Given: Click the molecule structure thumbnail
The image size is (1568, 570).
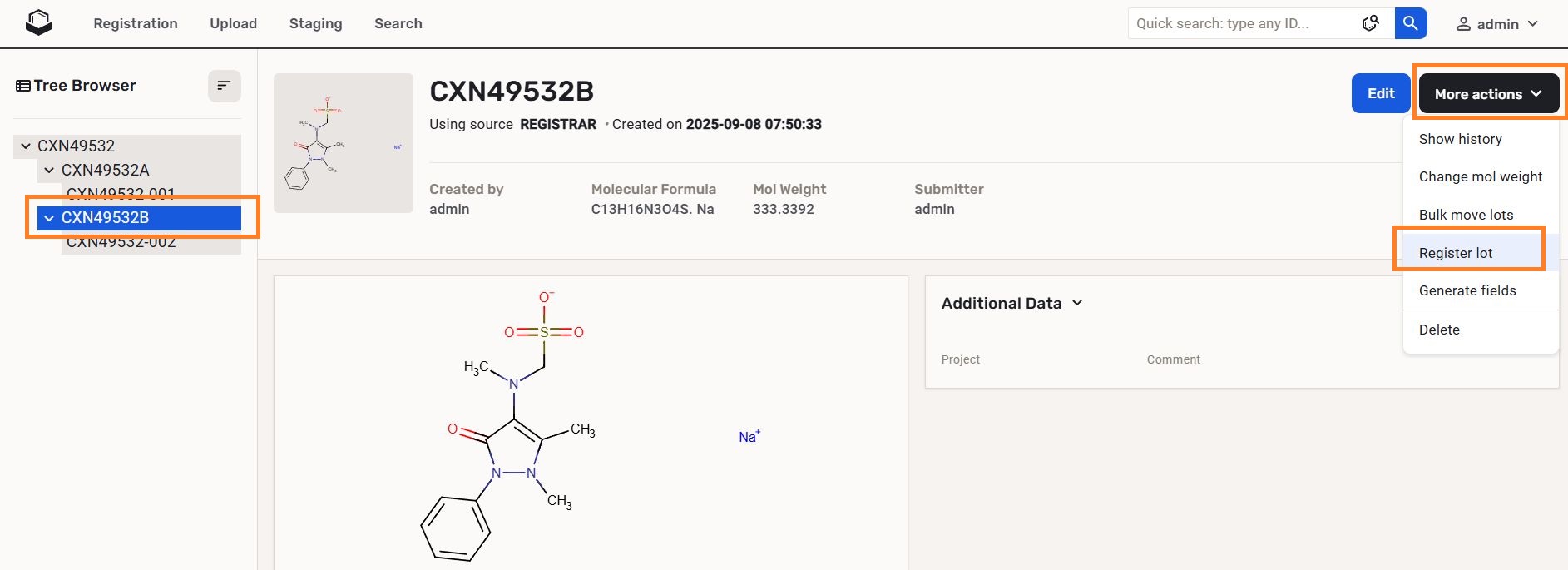Looking at the screenshot, I should click(343, 143).
